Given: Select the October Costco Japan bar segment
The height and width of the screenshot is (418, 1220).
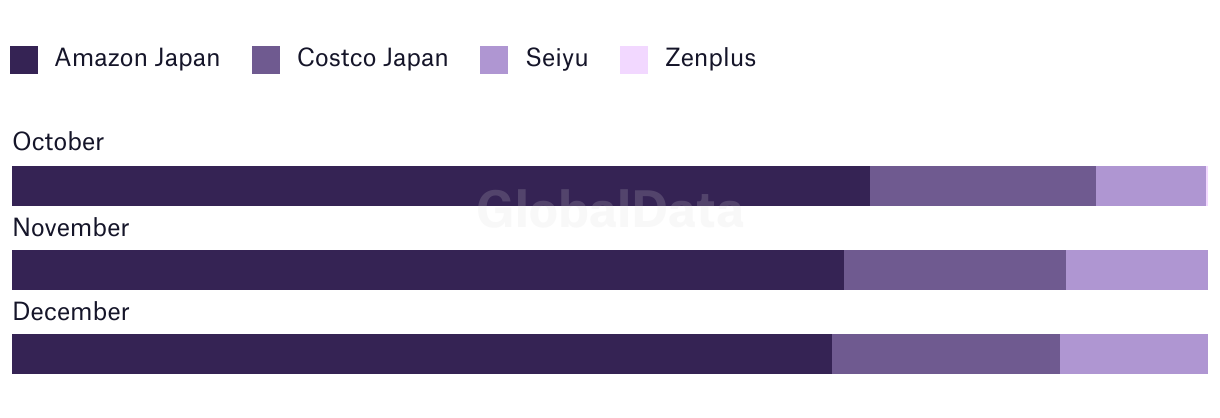Looking at the screenshot, I should 983,186.
